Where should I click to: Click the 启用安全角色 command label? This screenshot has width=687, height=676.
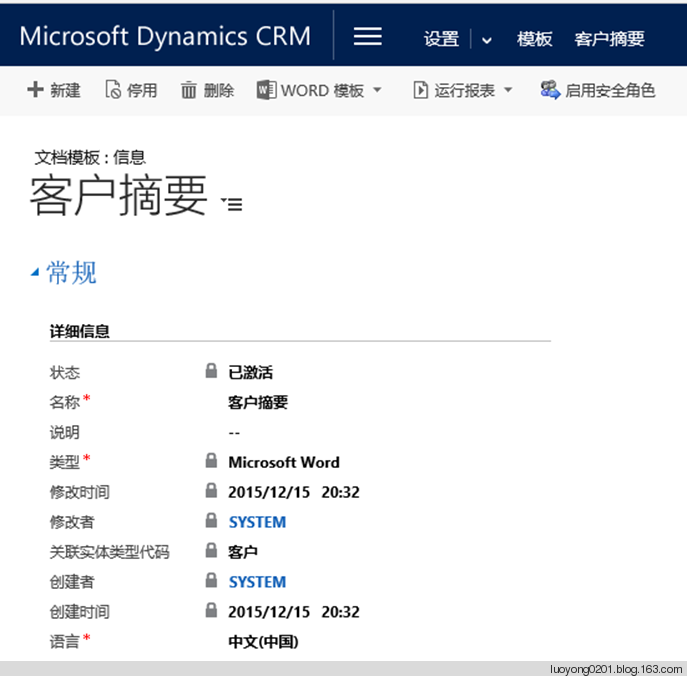610,91
